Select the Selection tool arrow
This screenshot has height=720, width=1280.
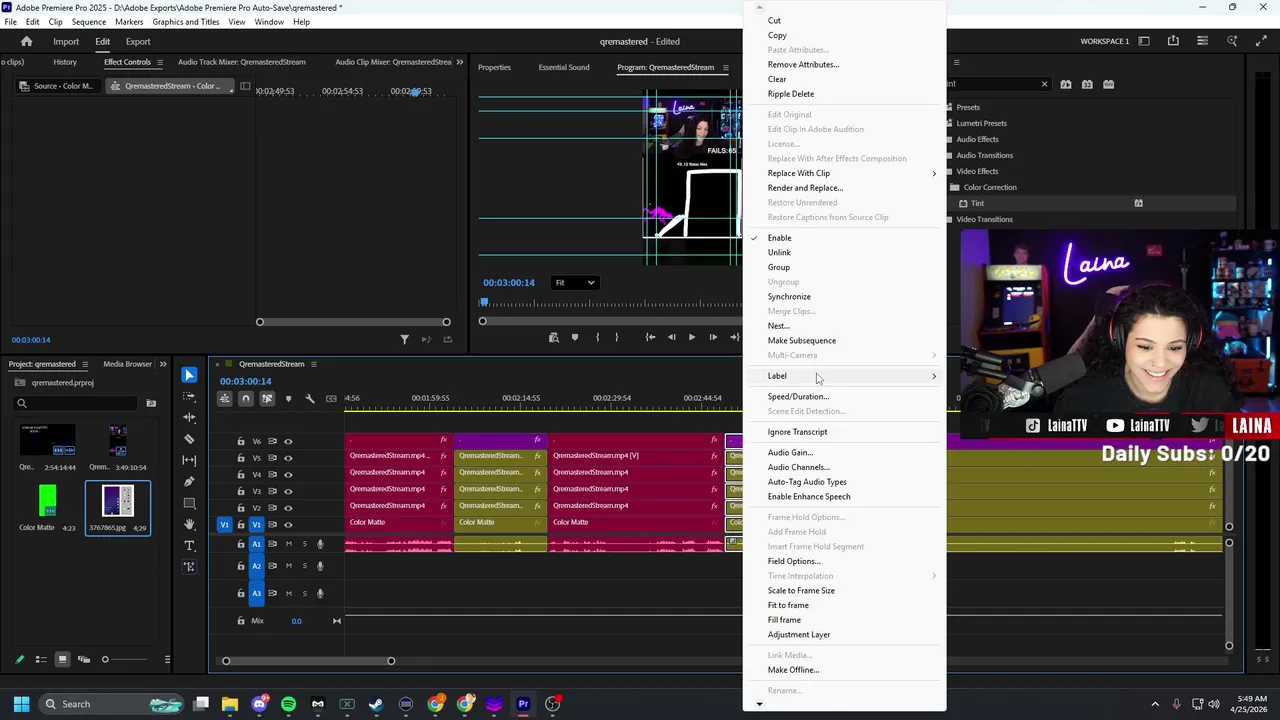click(189, 376)
